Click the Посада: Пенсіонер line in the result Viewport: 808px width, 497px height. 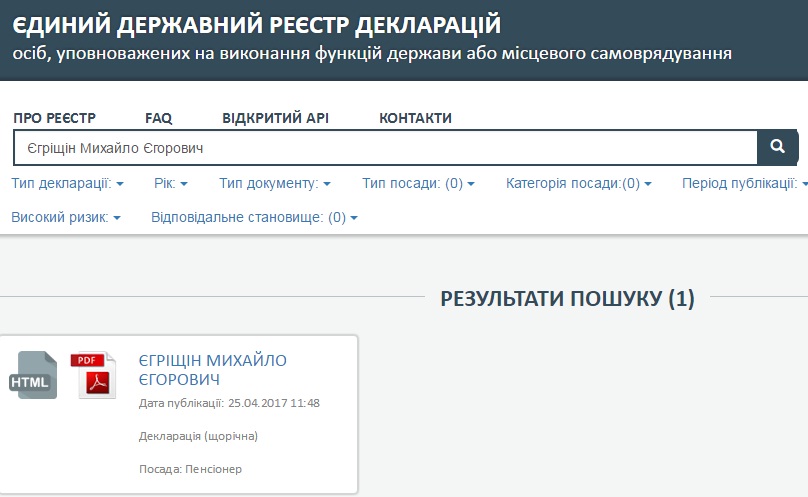click(x=190, y=468)
